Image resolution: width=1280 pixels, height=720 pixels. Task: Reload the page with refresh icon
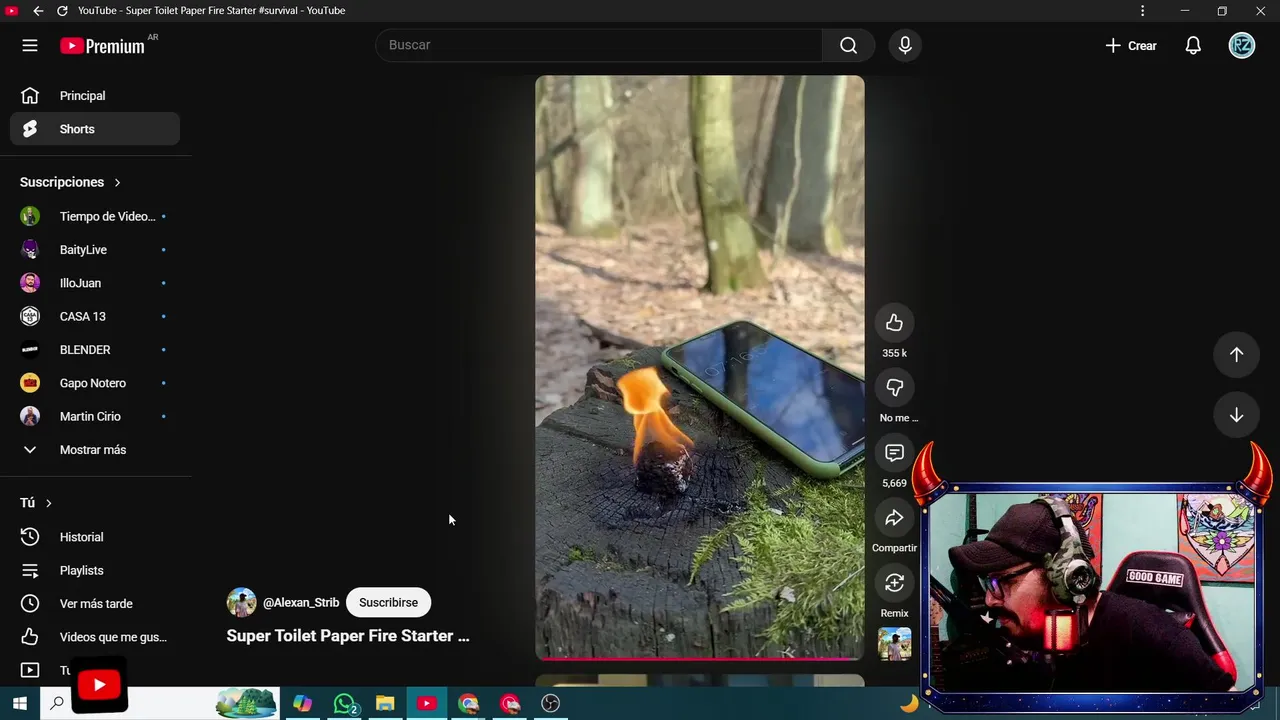[62, 10]
